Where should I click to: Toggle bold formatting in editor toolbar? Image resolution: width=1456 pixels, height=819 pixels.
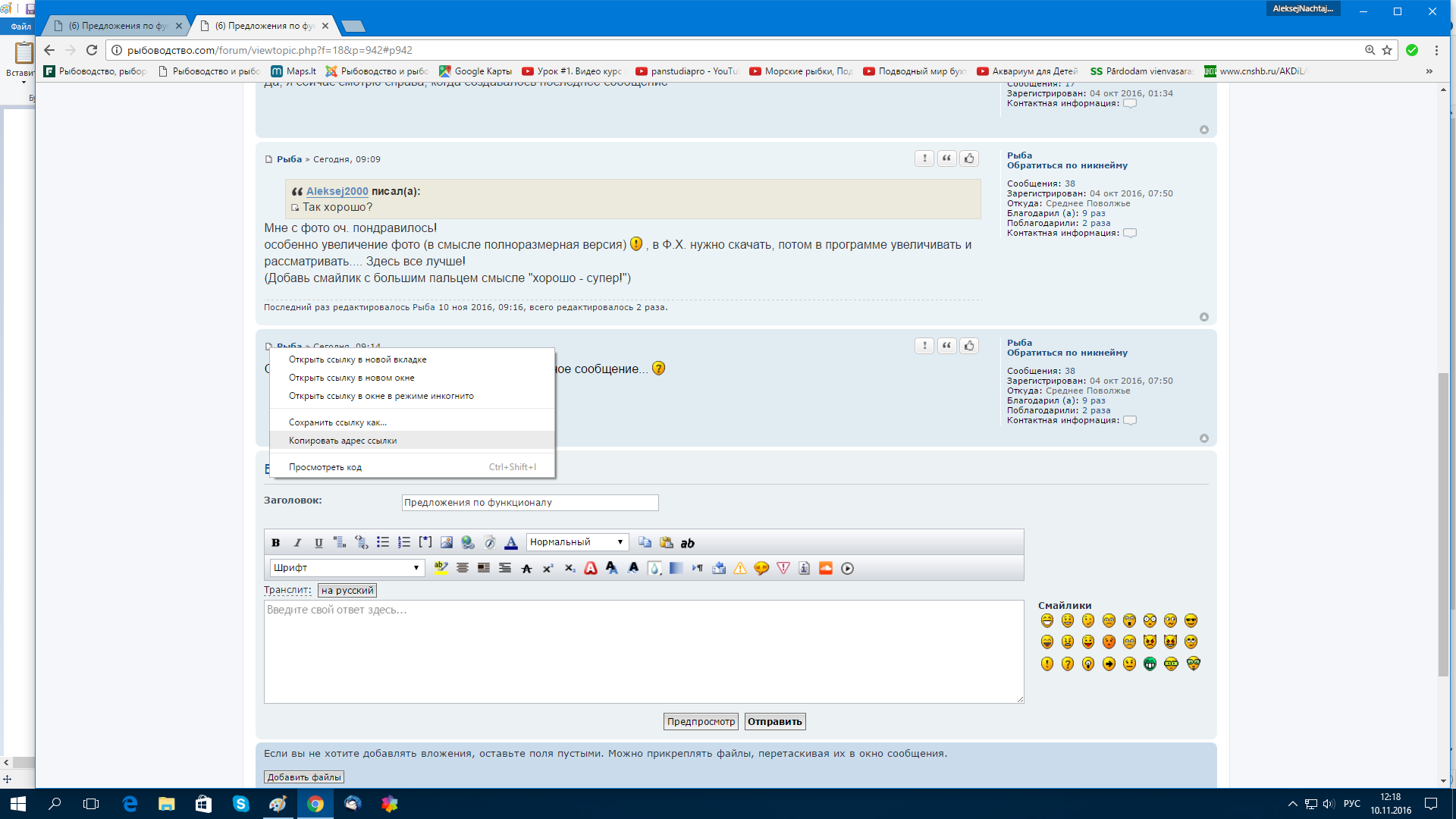point(276,543)
